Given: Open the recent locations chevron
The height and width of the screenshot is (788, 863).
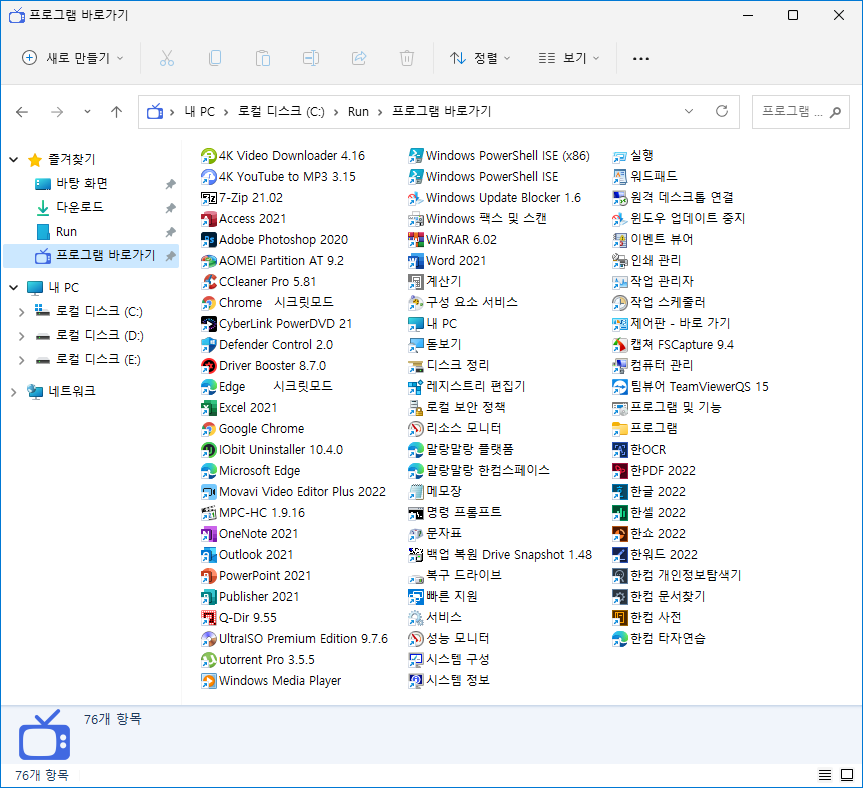Looking at the screenshot, I should pos(87,112).
